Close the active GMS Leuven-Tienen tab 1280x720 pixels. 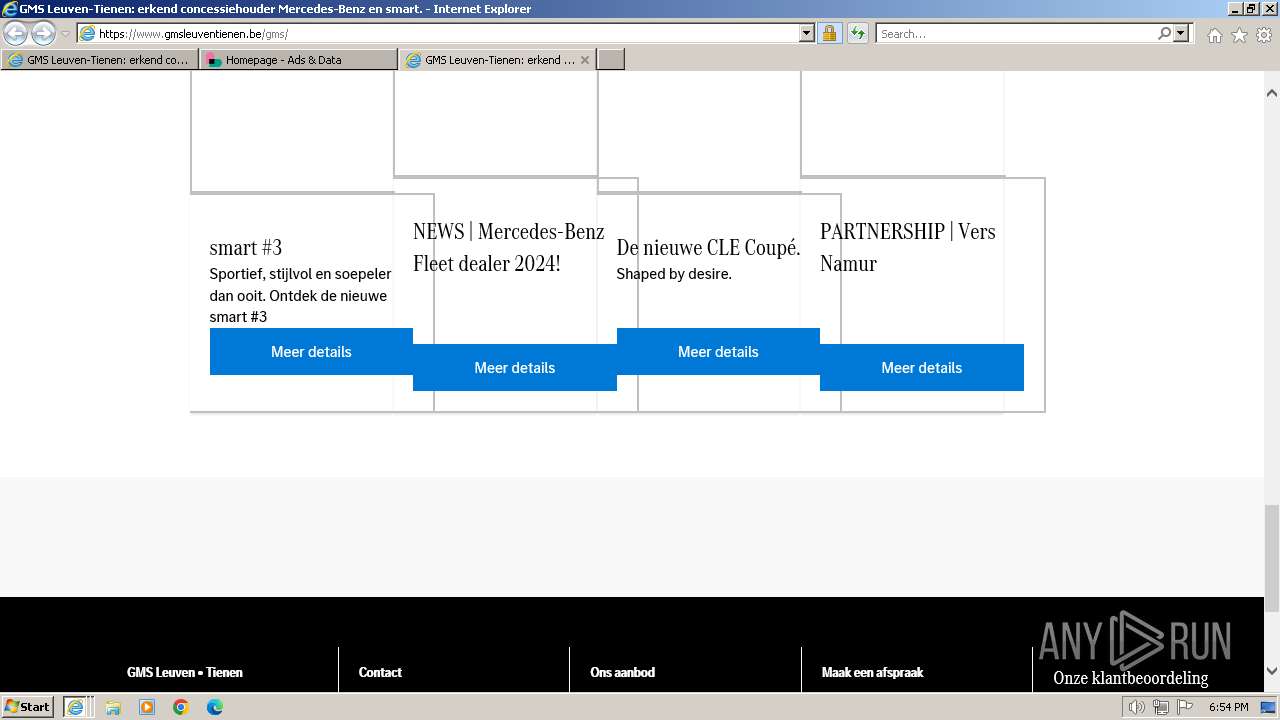[x=585, y=60]
